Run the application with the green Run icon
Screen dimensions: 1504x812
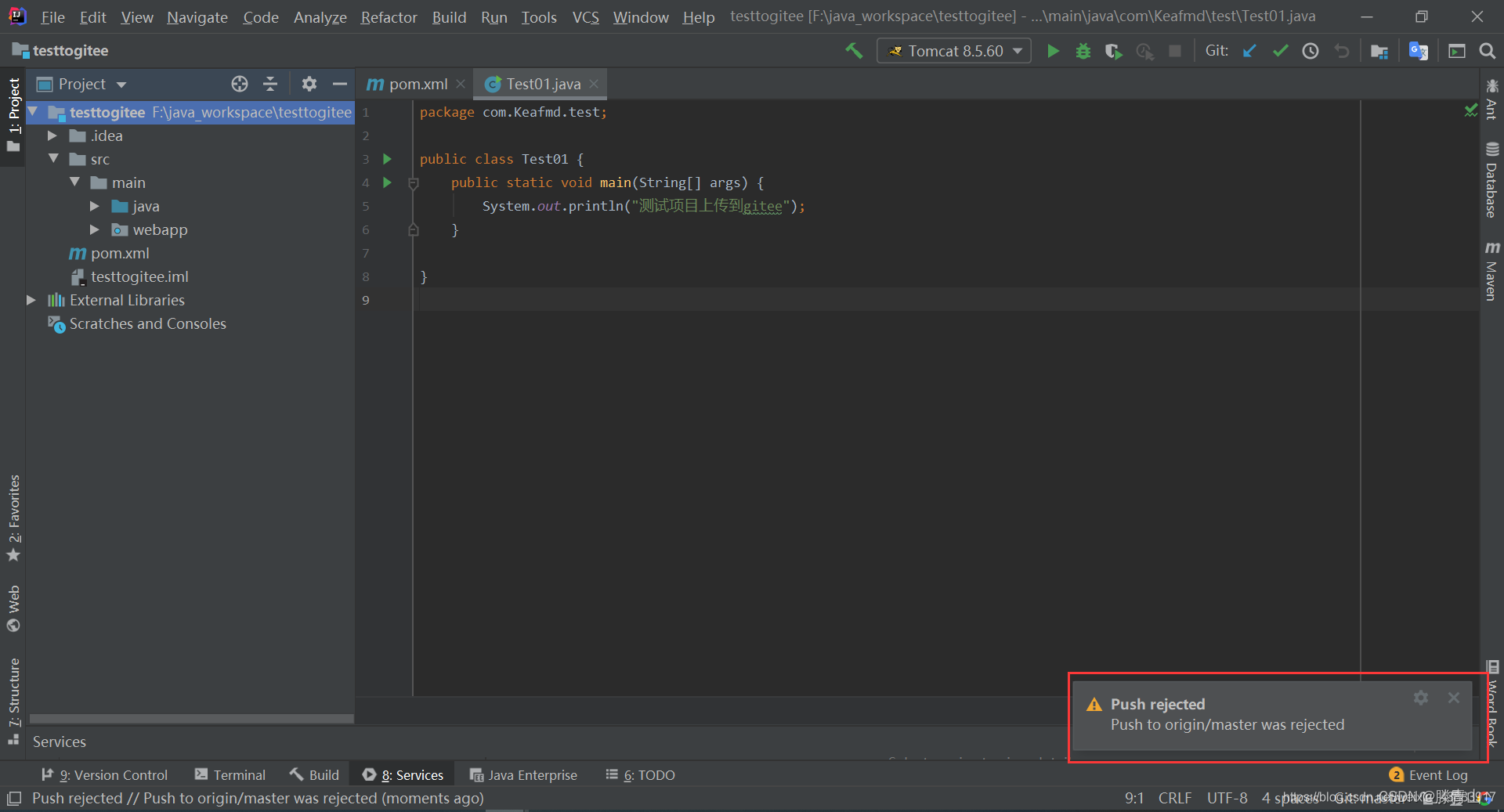[x=1053, y=50]
